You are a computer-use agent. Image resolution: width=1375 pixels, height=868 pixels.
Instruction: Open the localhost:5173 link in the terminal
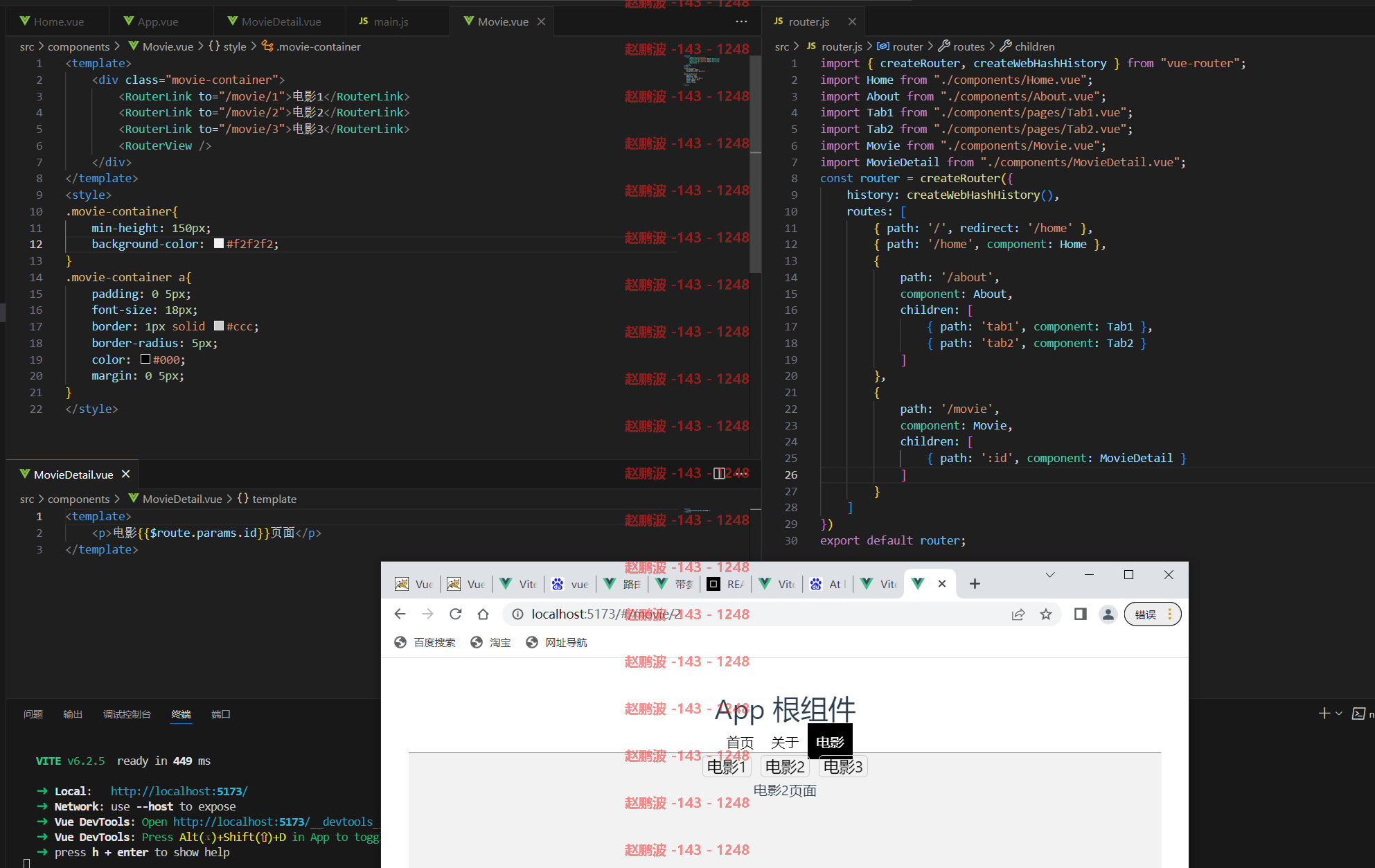(179, 791)
